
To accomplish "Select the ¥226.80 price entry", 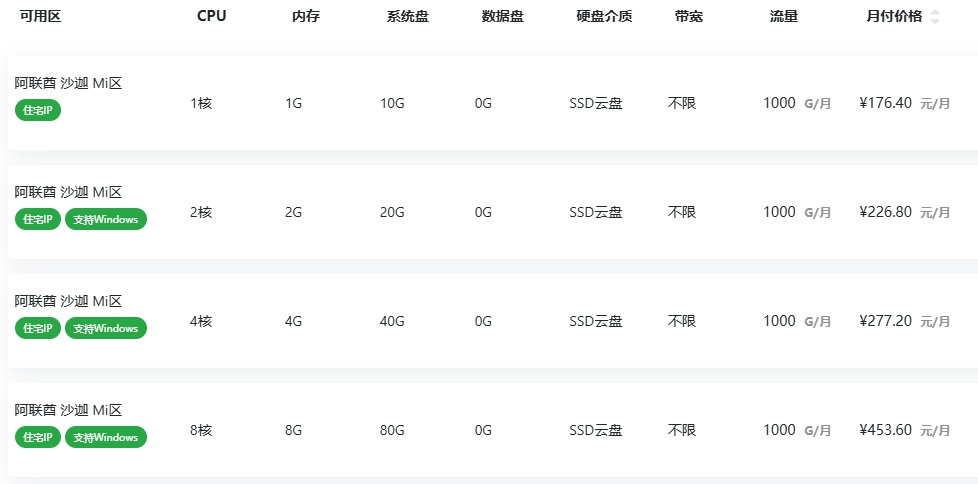I will (x=885, y=212).
